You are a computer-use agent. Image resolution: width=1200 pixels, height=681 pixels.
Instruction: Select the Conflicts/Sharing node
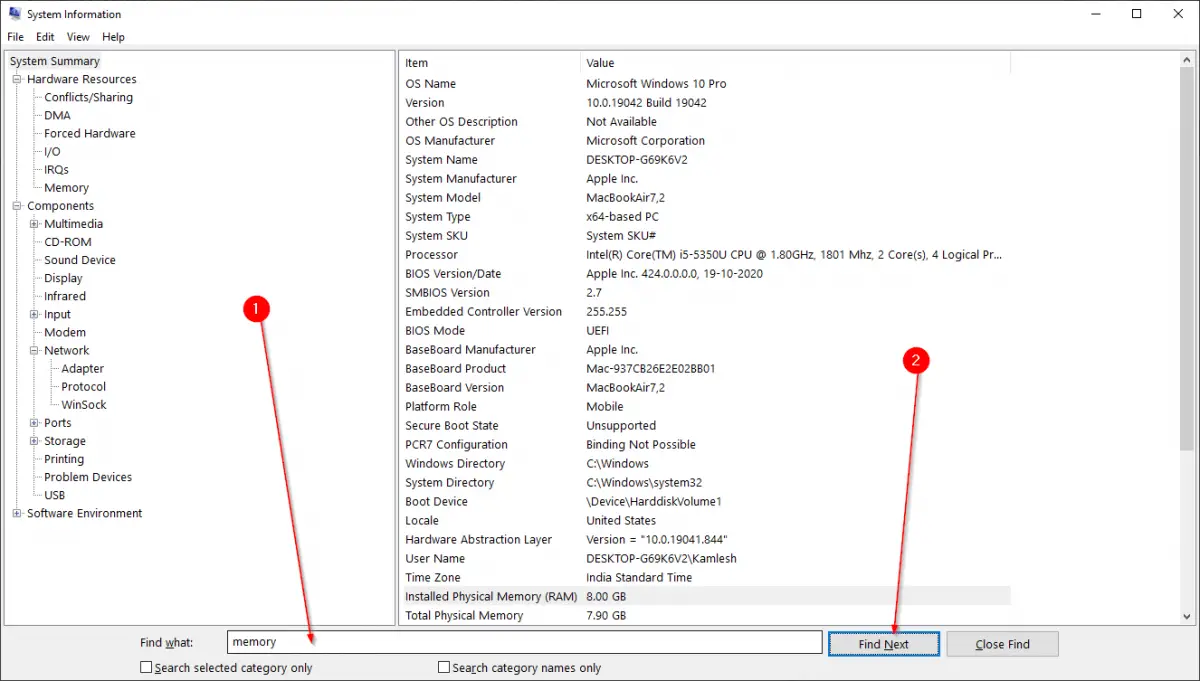tap(88, 97)
